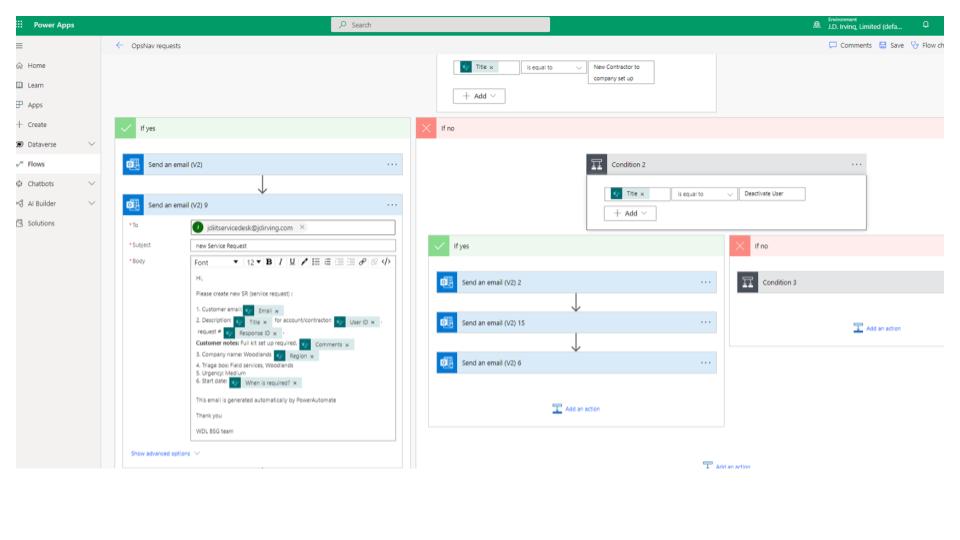Image resolution: width=960 pixels, height=540 pixels.
Task: Open Add dropdown in top condition
Action: (x=479, y=96)
